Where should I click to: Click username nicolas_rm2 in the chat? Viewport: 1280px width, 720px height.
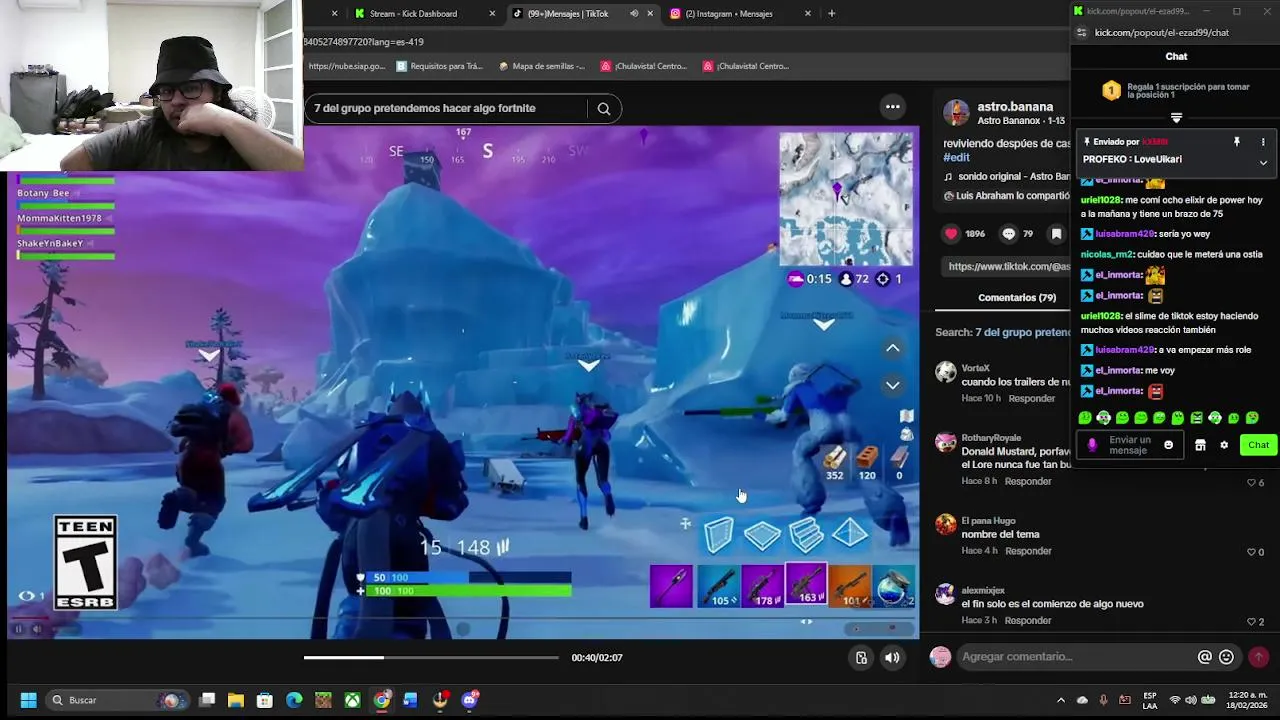pyautogui.click(x=1107, y=254)
